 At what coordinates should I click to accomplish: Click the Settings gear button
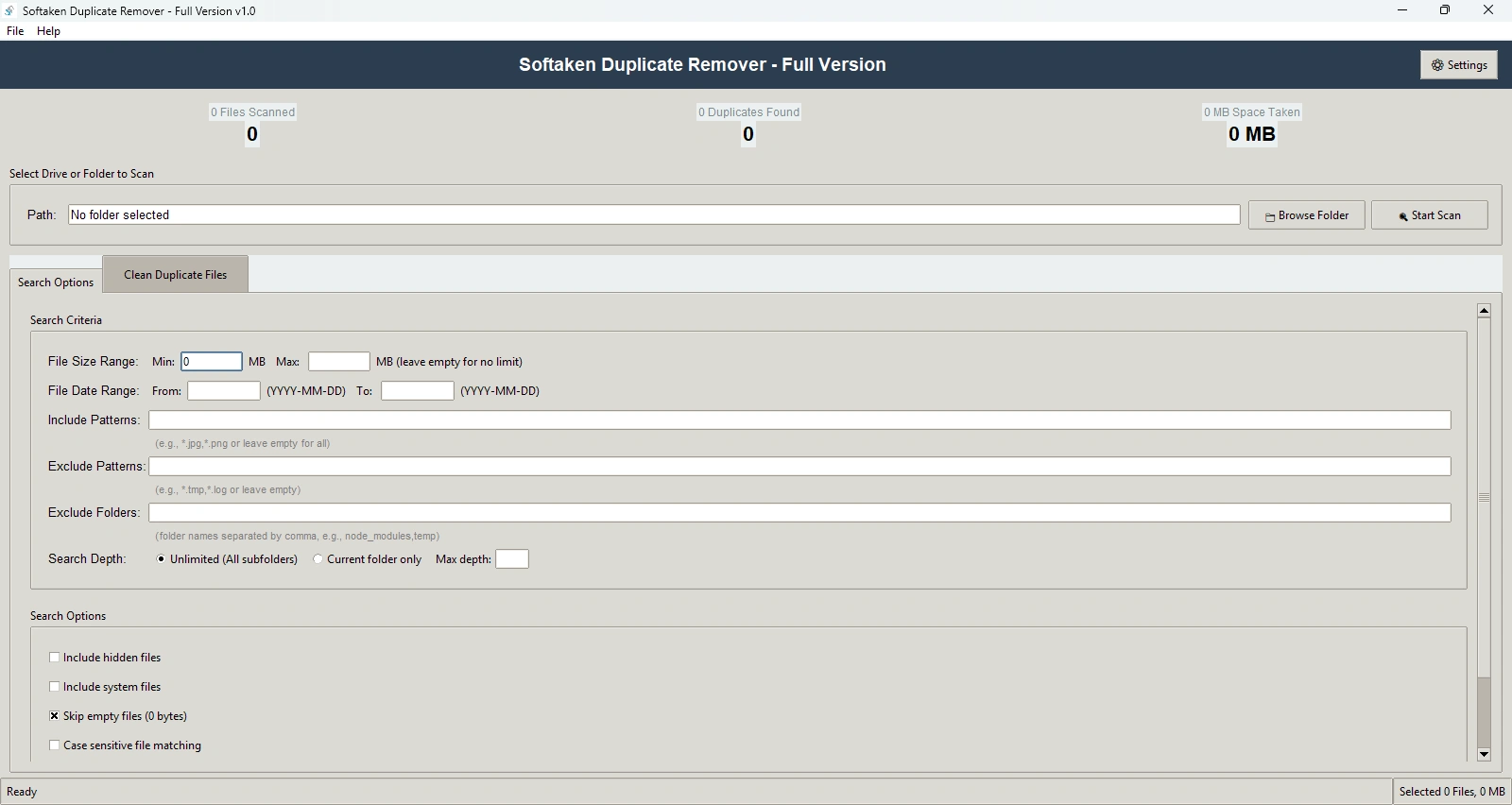click(1458, 65)
